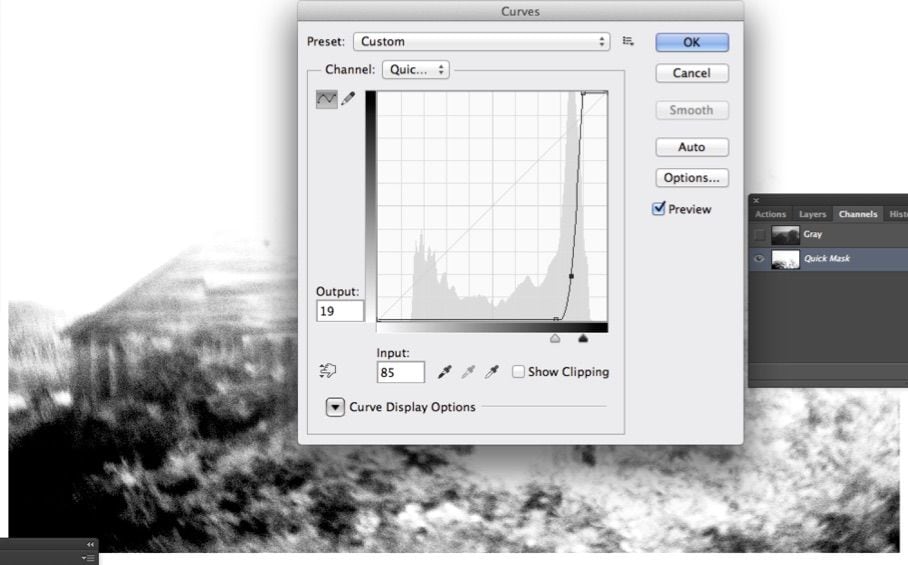The height and width of the screenshot is (565, 908).
Task: Activate the on-image adjustment hand tool
Action: coord(327,371)
